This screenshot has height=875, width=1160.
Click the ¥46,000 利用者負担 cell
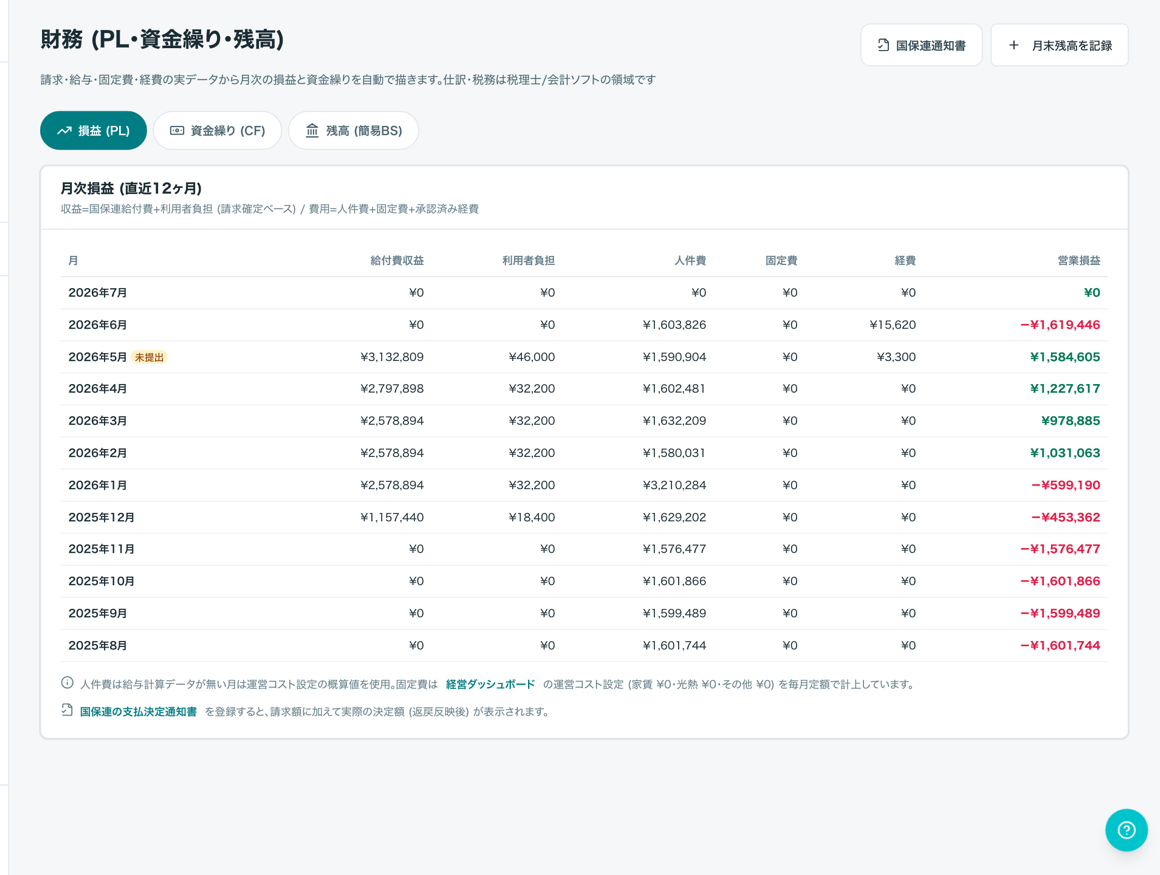pyautogui.click(x=532, y=357)
